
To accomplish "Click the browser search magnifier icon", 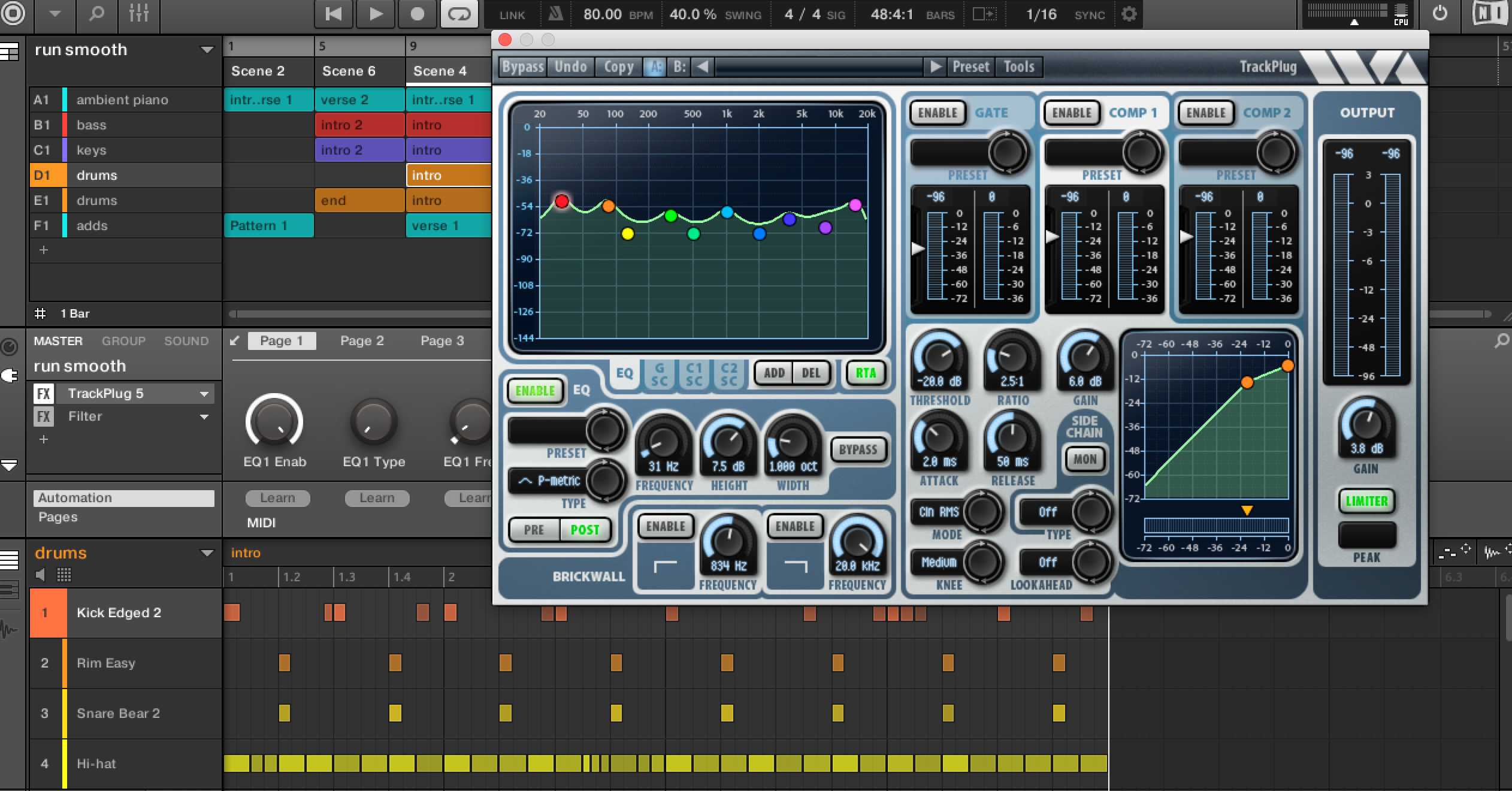I will [96, 13].
